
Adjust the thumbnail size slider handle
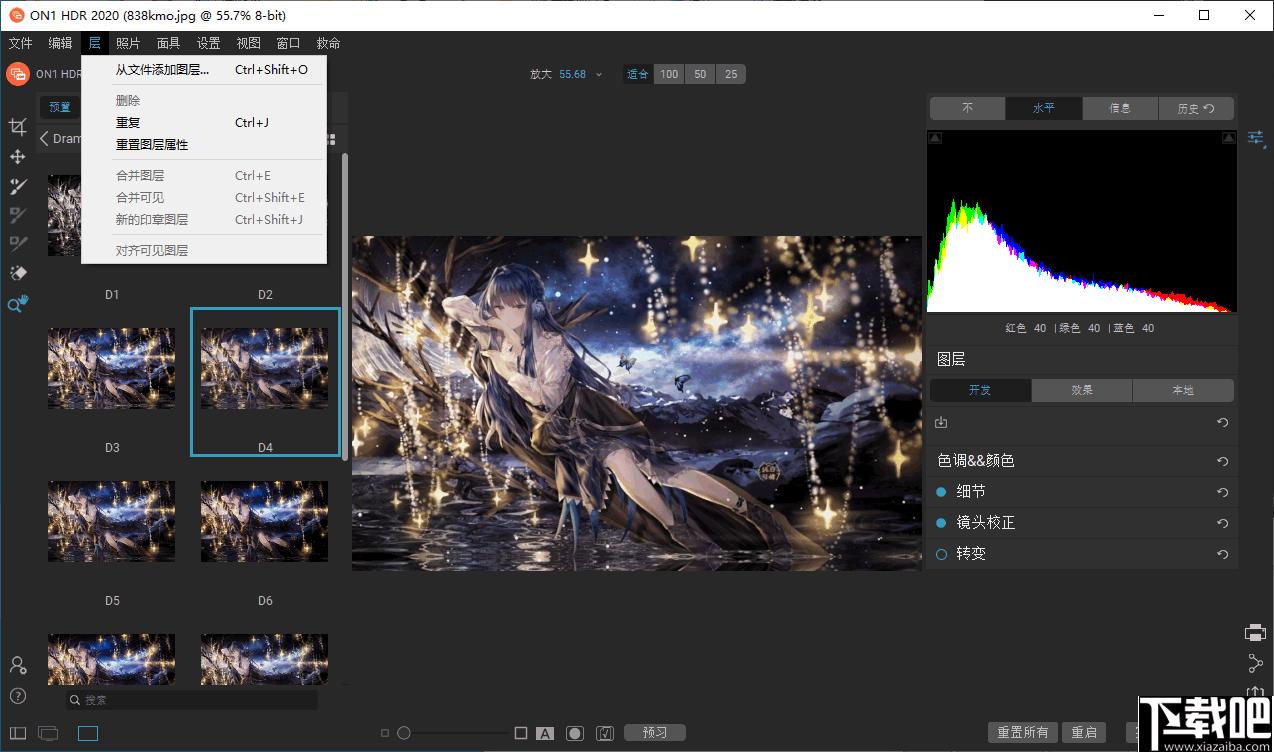click(x=404, y=733)
